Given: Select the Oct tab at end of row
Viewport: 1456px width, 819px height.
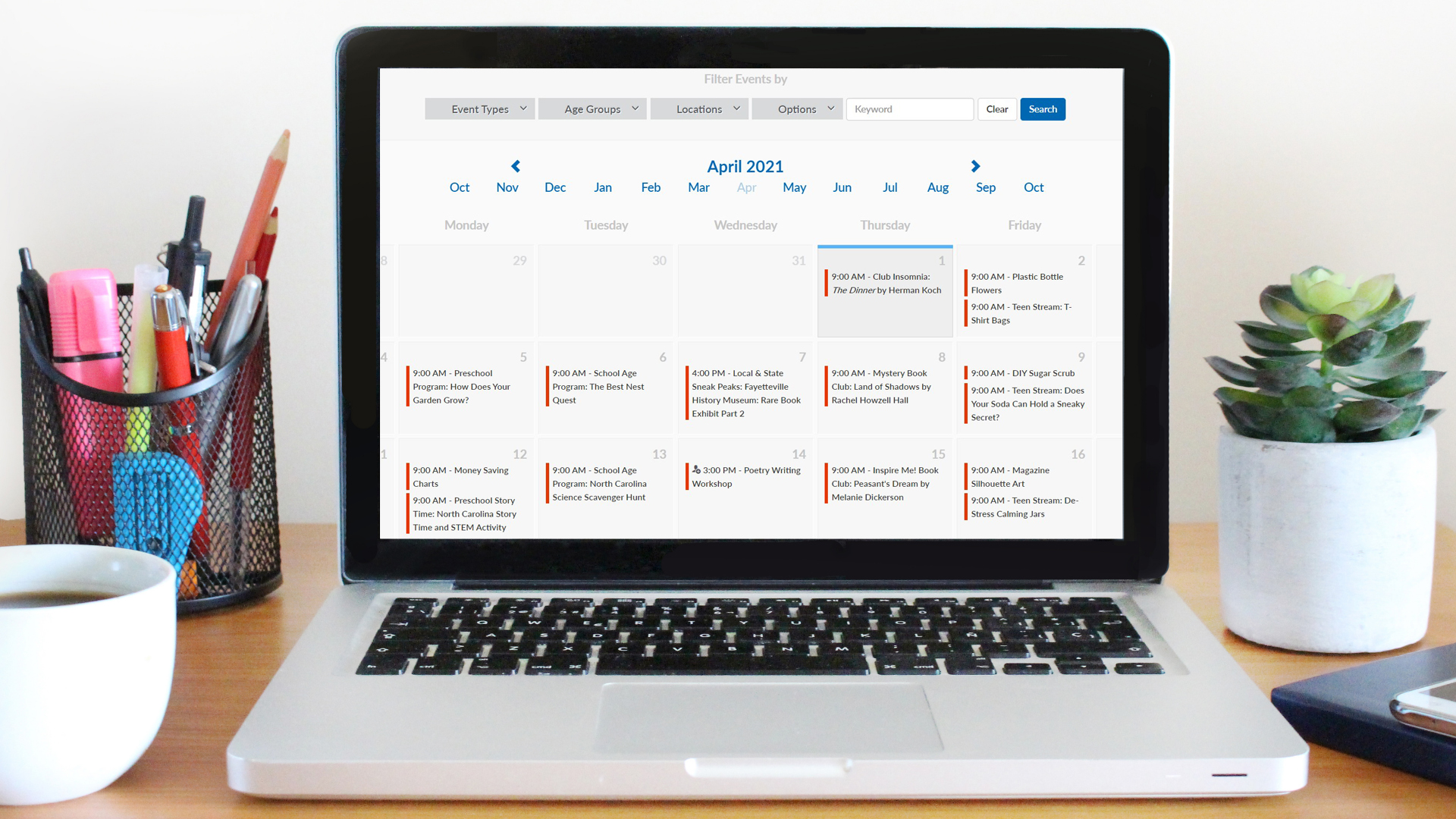Looking at the screenshot, I should pos(1034,187).
